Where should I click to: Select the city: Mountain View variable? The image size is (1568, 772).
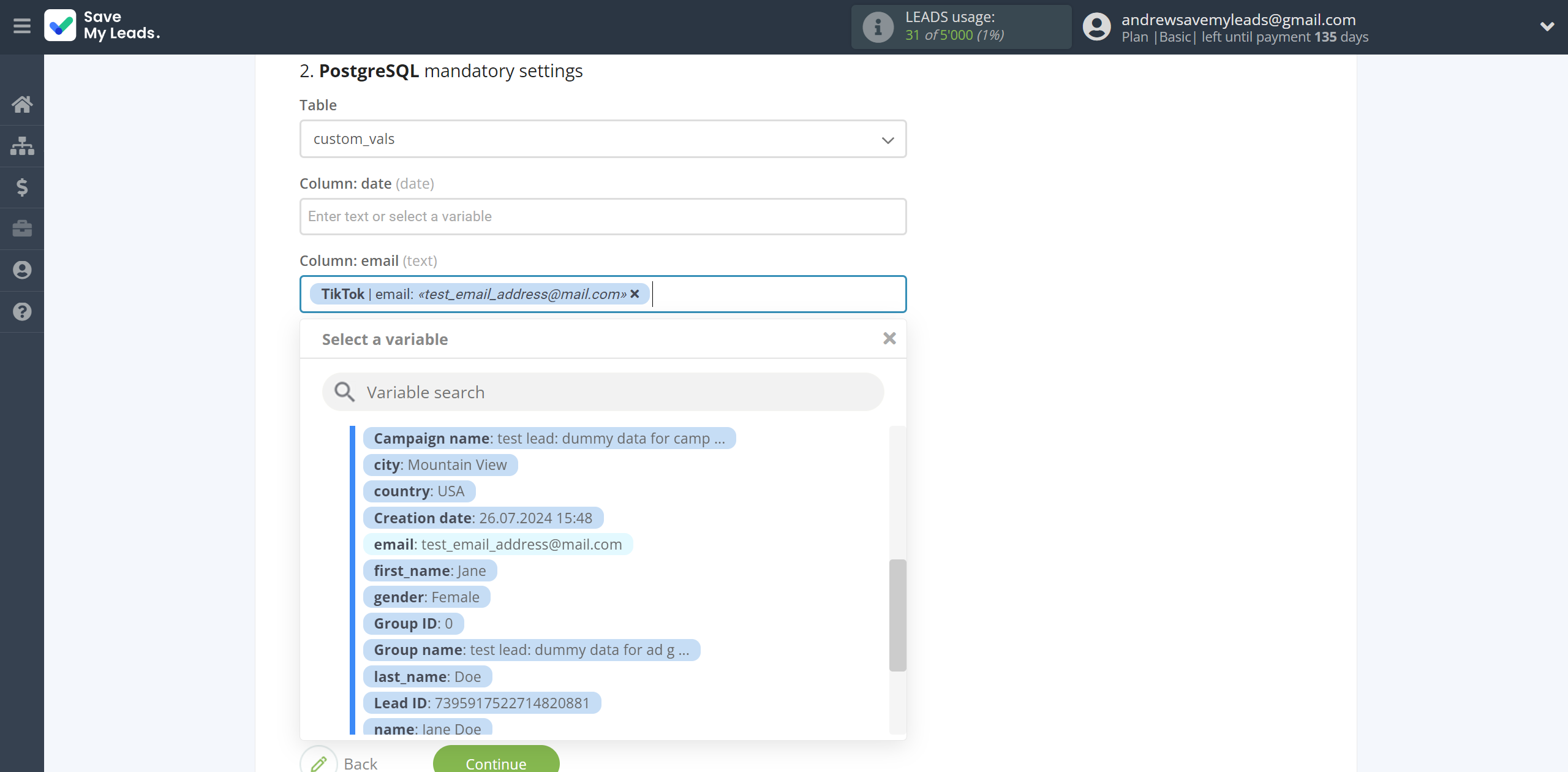click(440, 465)
